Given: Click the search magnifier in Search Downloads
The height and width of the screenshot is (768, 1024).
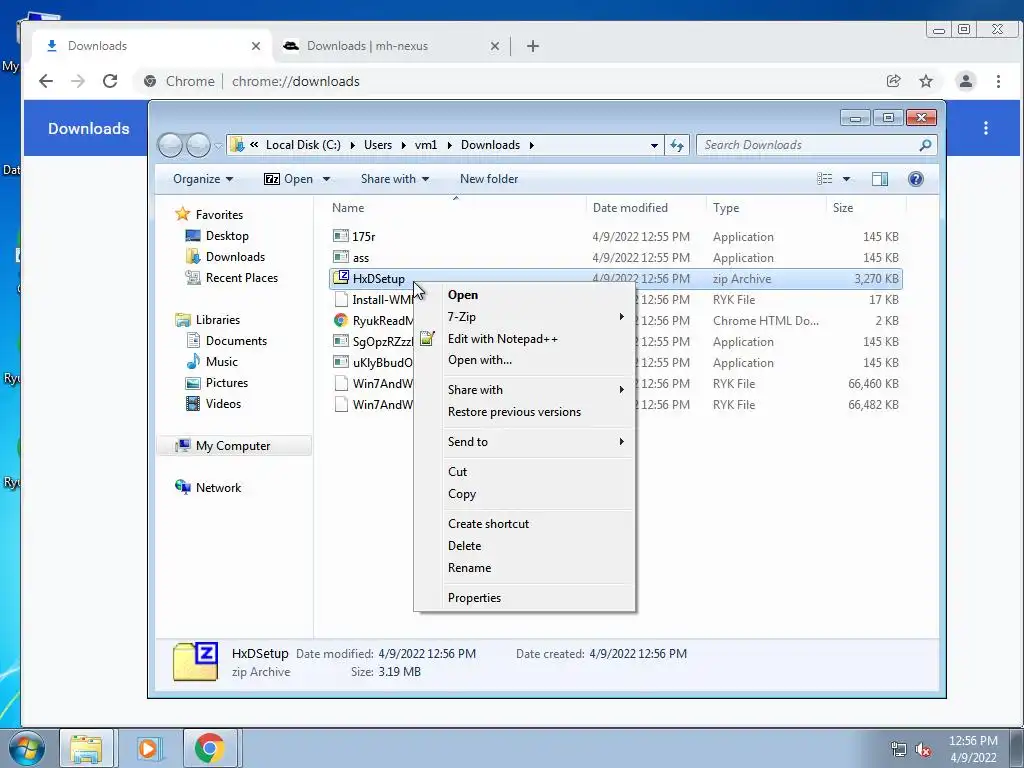Looking at the screenshot, I should [925, 145].
